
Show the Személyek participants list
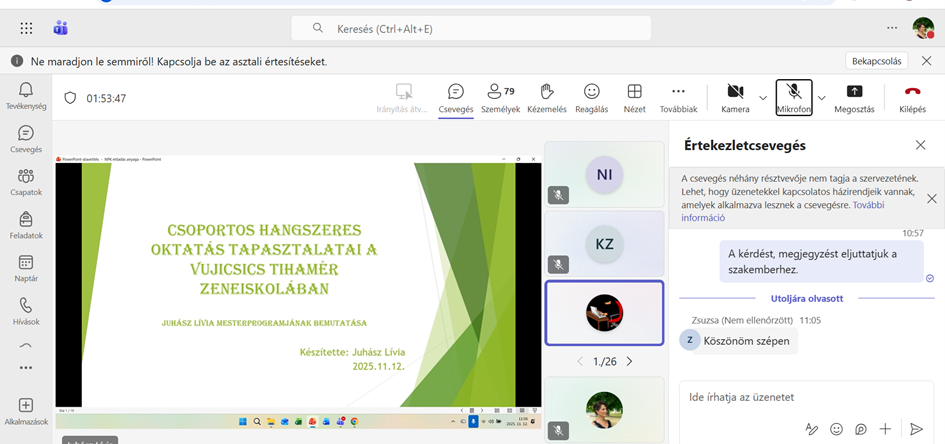499,98
